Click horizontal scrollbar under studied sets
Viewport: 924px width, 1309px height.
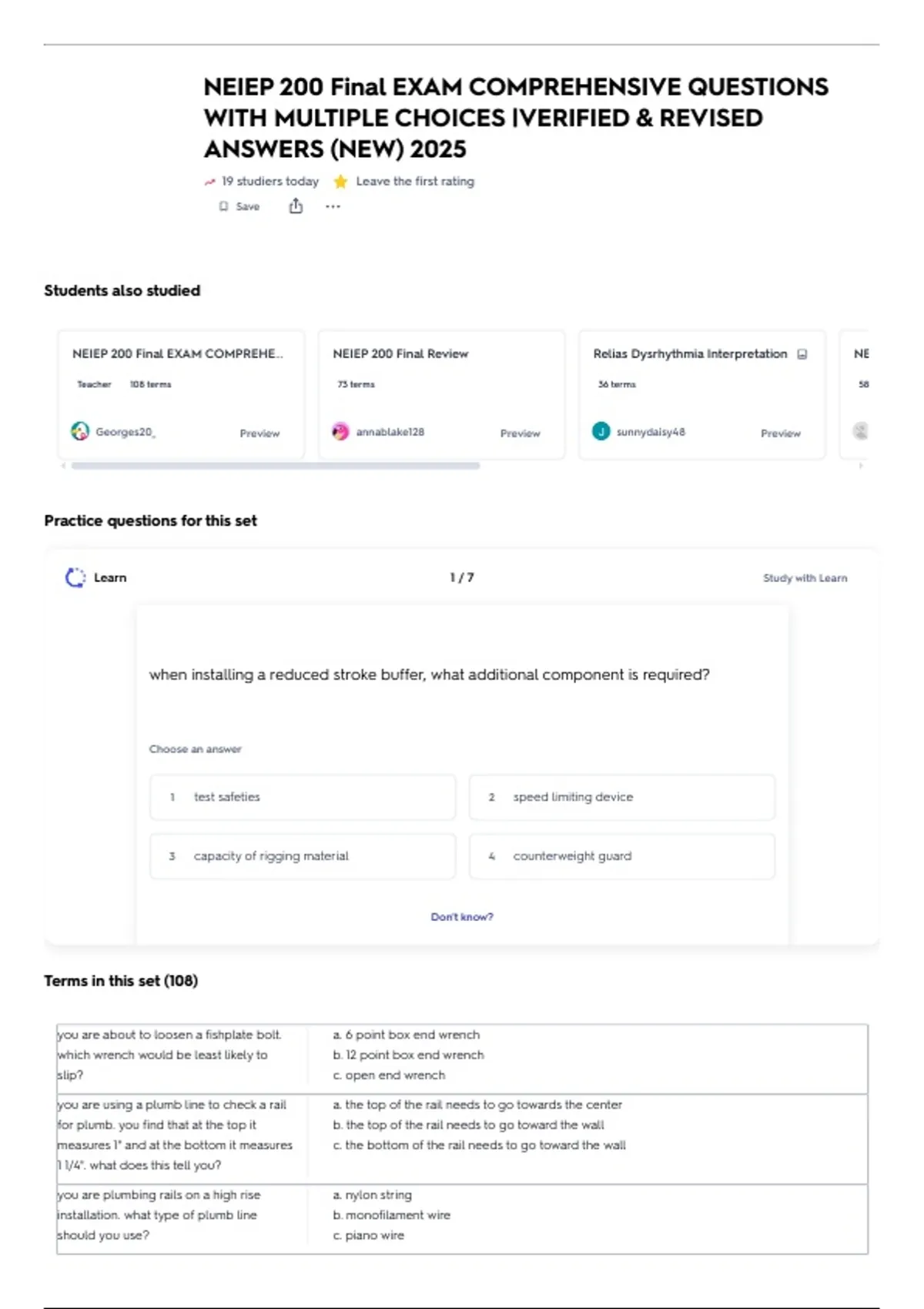pos(275,466)
